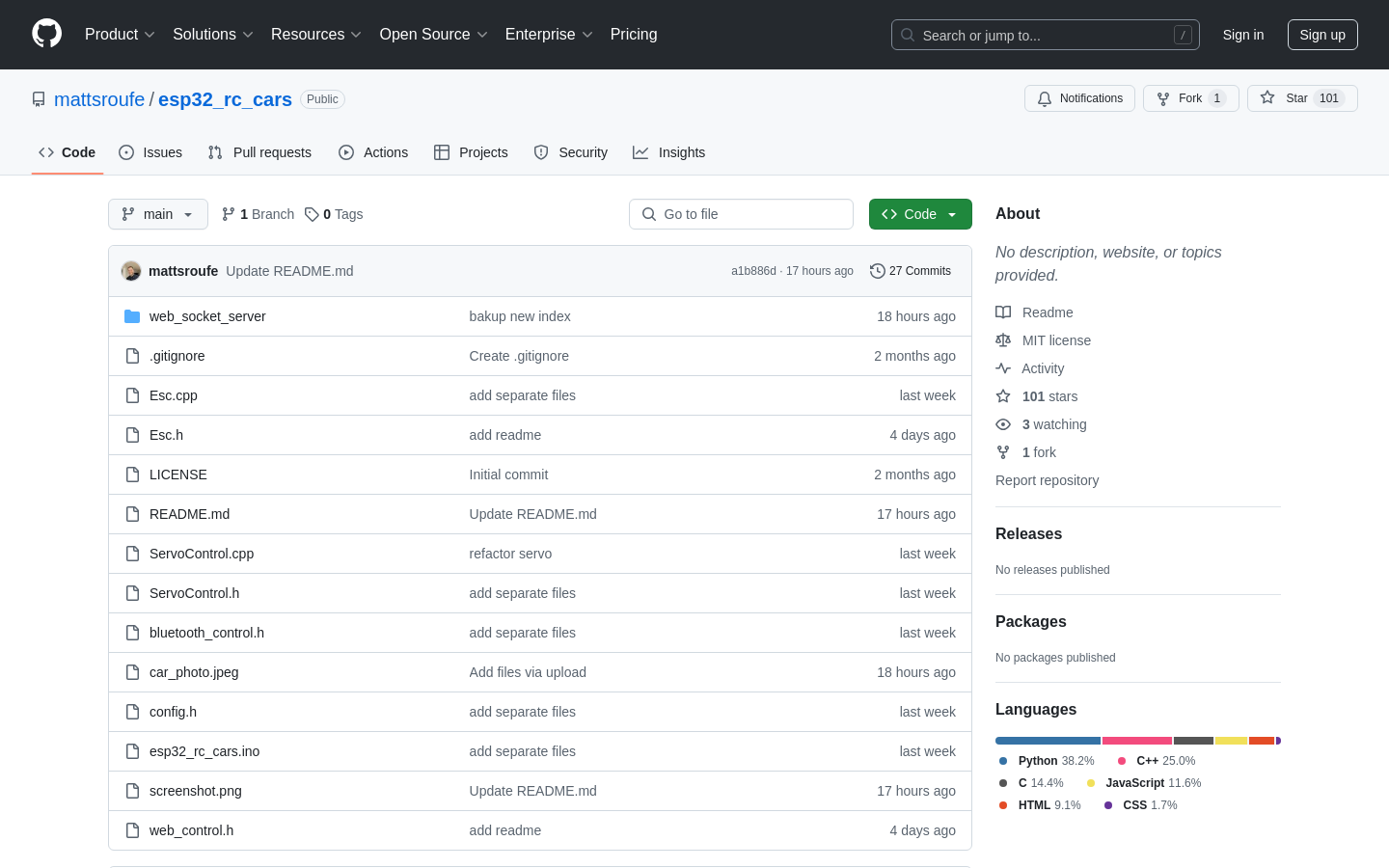Expand the Enterprise menu
Screen dimensions: 1389x868
pos(549,35)
